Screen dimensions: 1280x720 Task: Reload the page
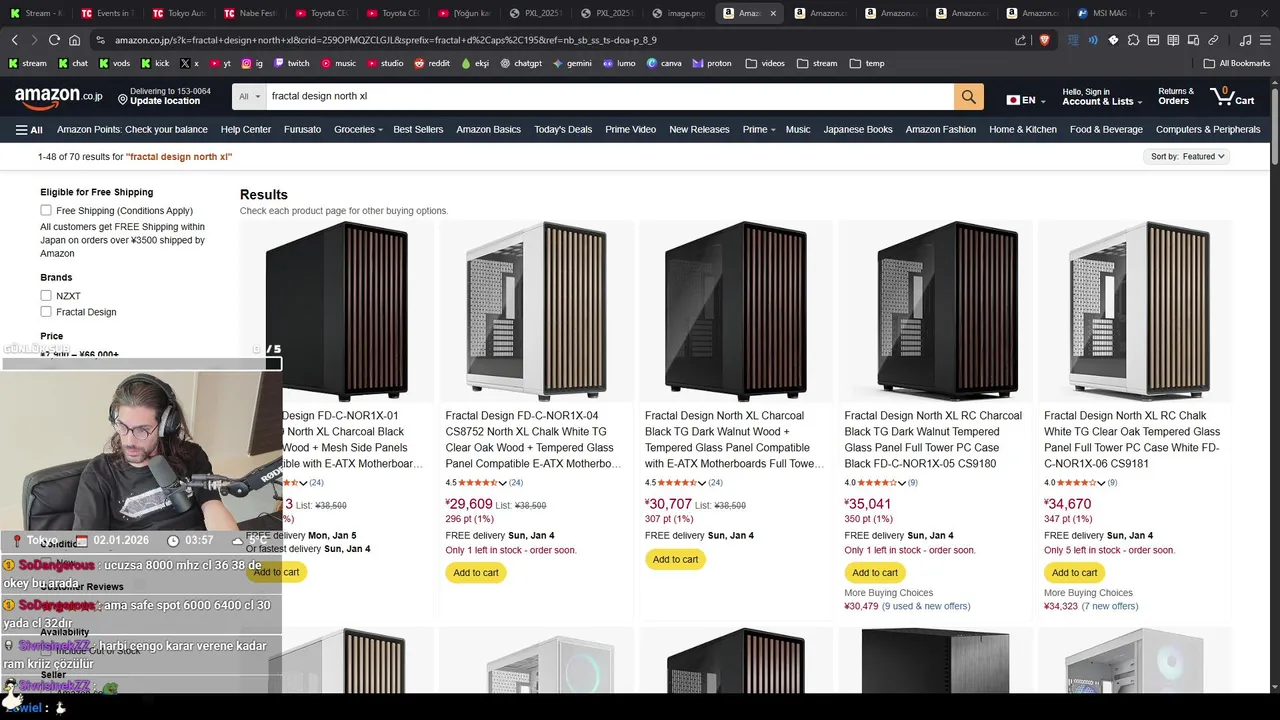(x=54, y=40)
